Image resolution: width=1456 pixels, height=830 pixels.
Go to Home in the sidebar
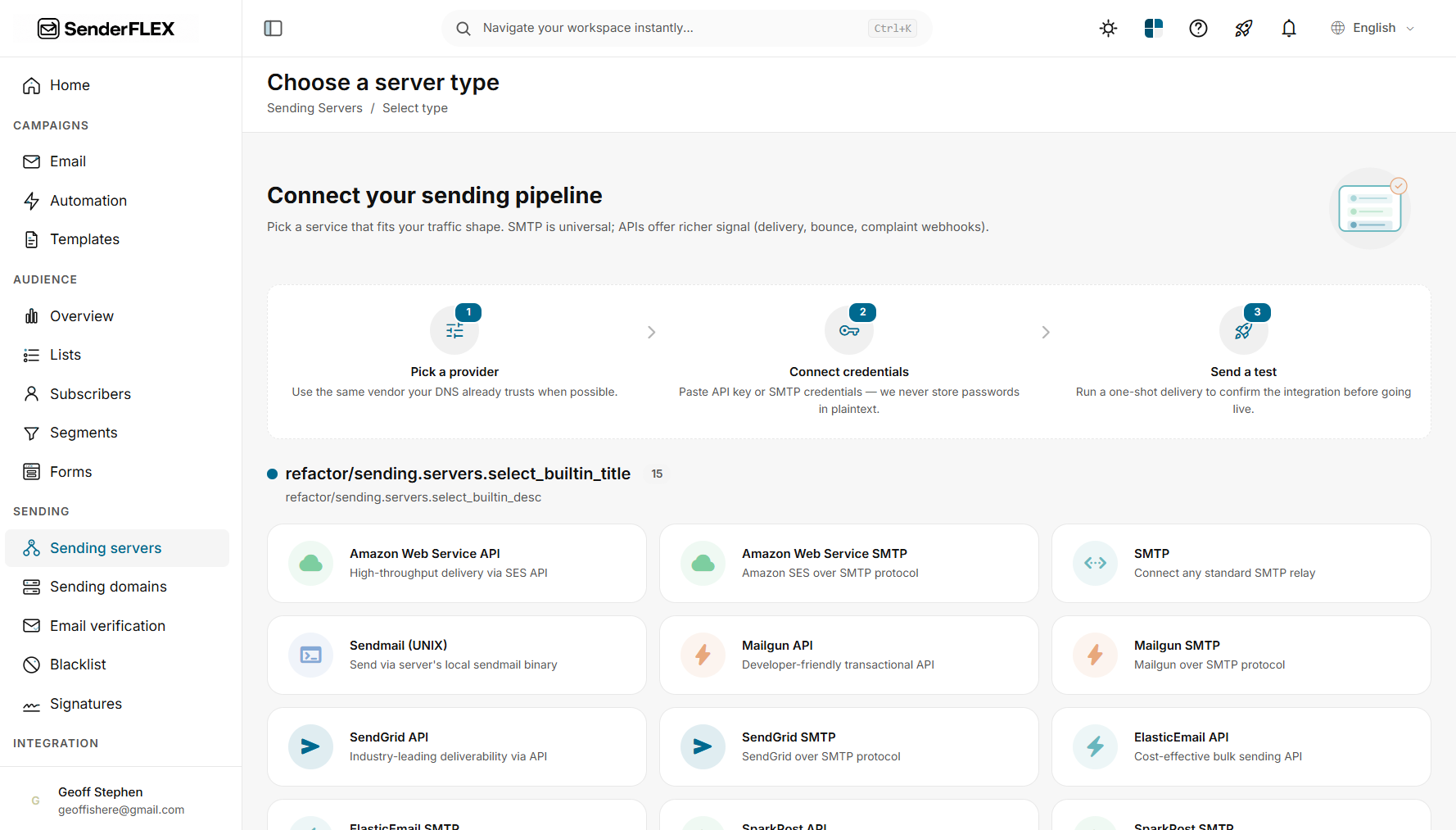[x=117, y=85]
